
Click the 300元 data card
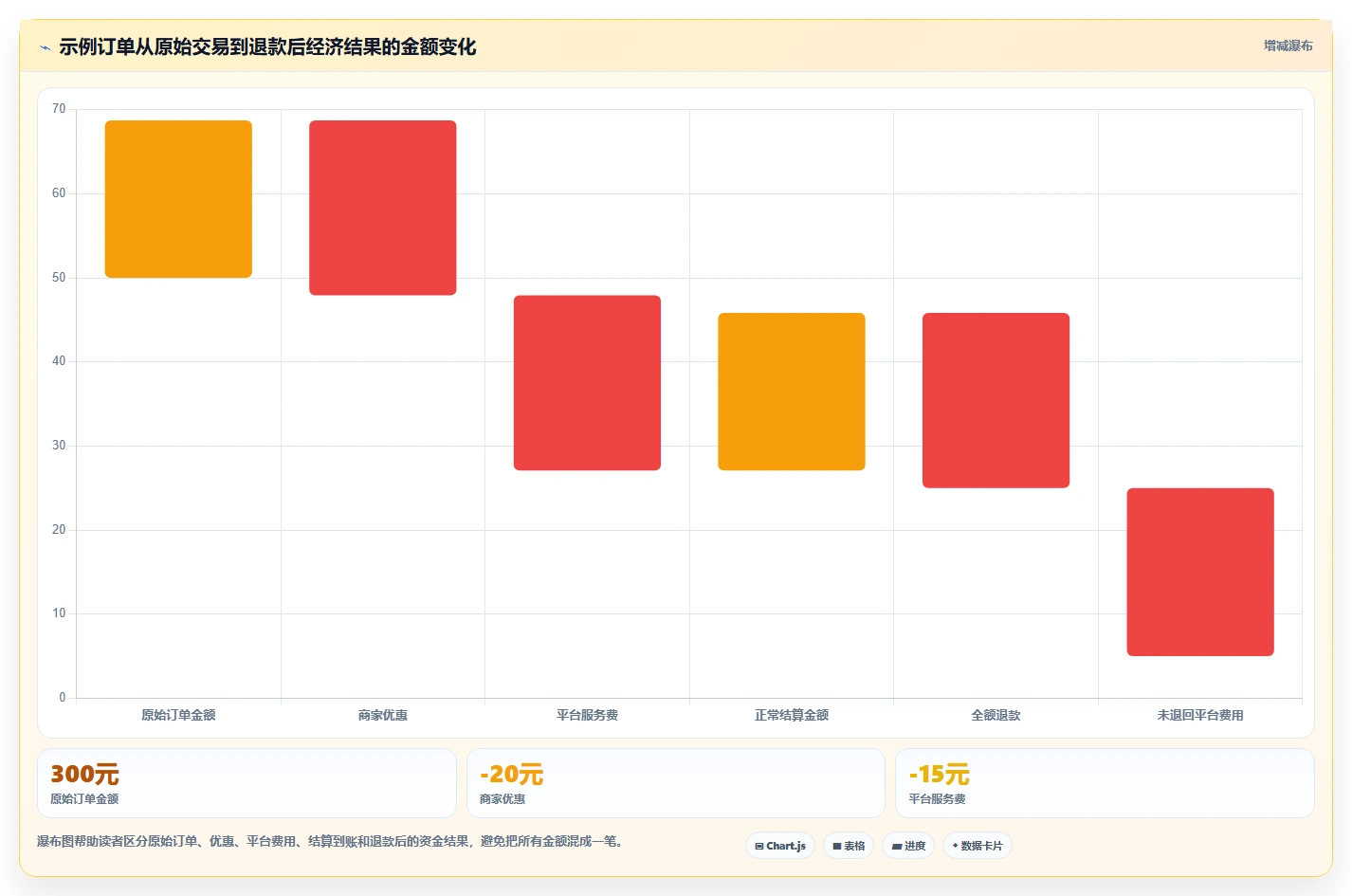pos(247,783)
